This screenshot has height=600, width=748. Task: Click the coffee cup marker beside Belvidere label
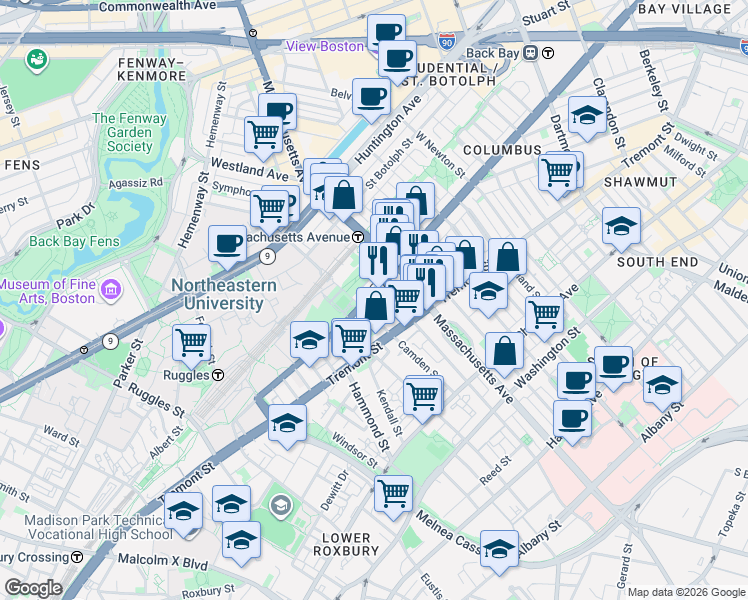click(x=372, y=99)
